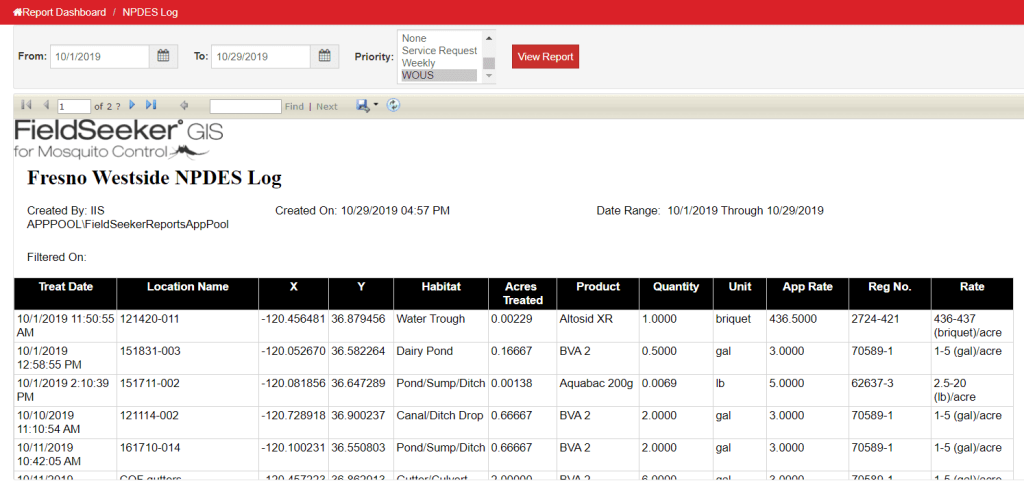Go to the previous report page
This screenshot has height=496, width=1024.
point(46,105)
